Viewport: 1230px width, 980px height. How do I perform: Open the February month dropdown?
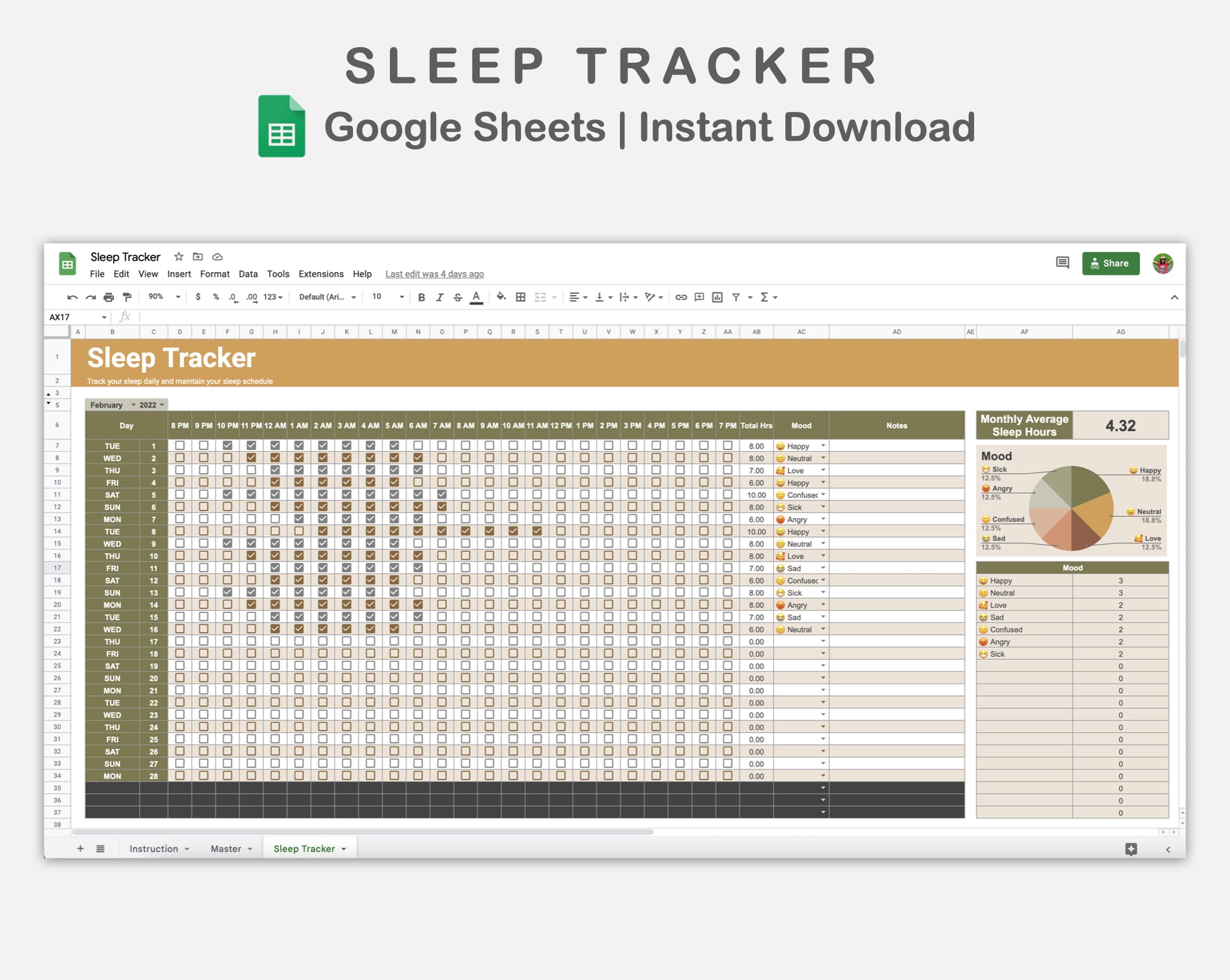133,405
